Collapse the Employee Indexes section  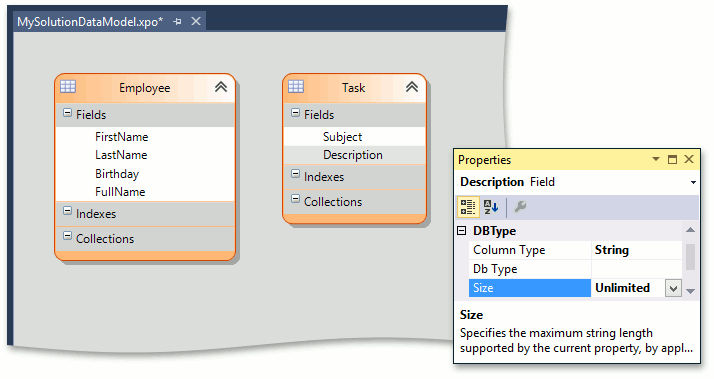pos(67,211)
